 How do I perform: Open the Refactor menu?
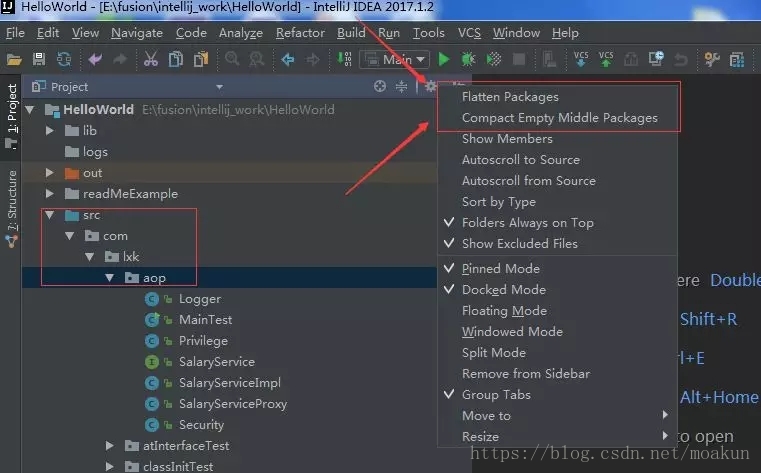[x=300, y=33]
